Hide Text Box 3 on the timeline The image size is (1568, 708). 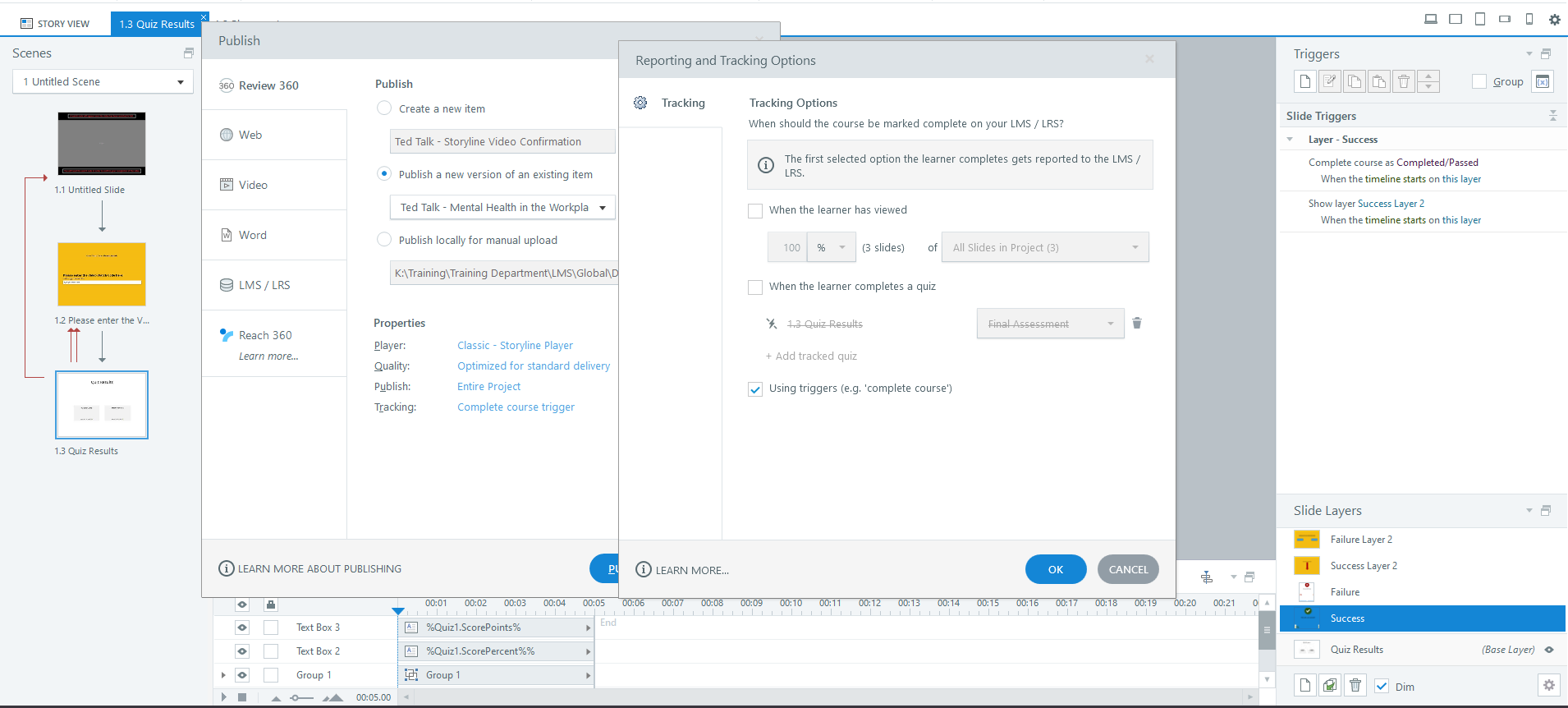click(242, 628)
